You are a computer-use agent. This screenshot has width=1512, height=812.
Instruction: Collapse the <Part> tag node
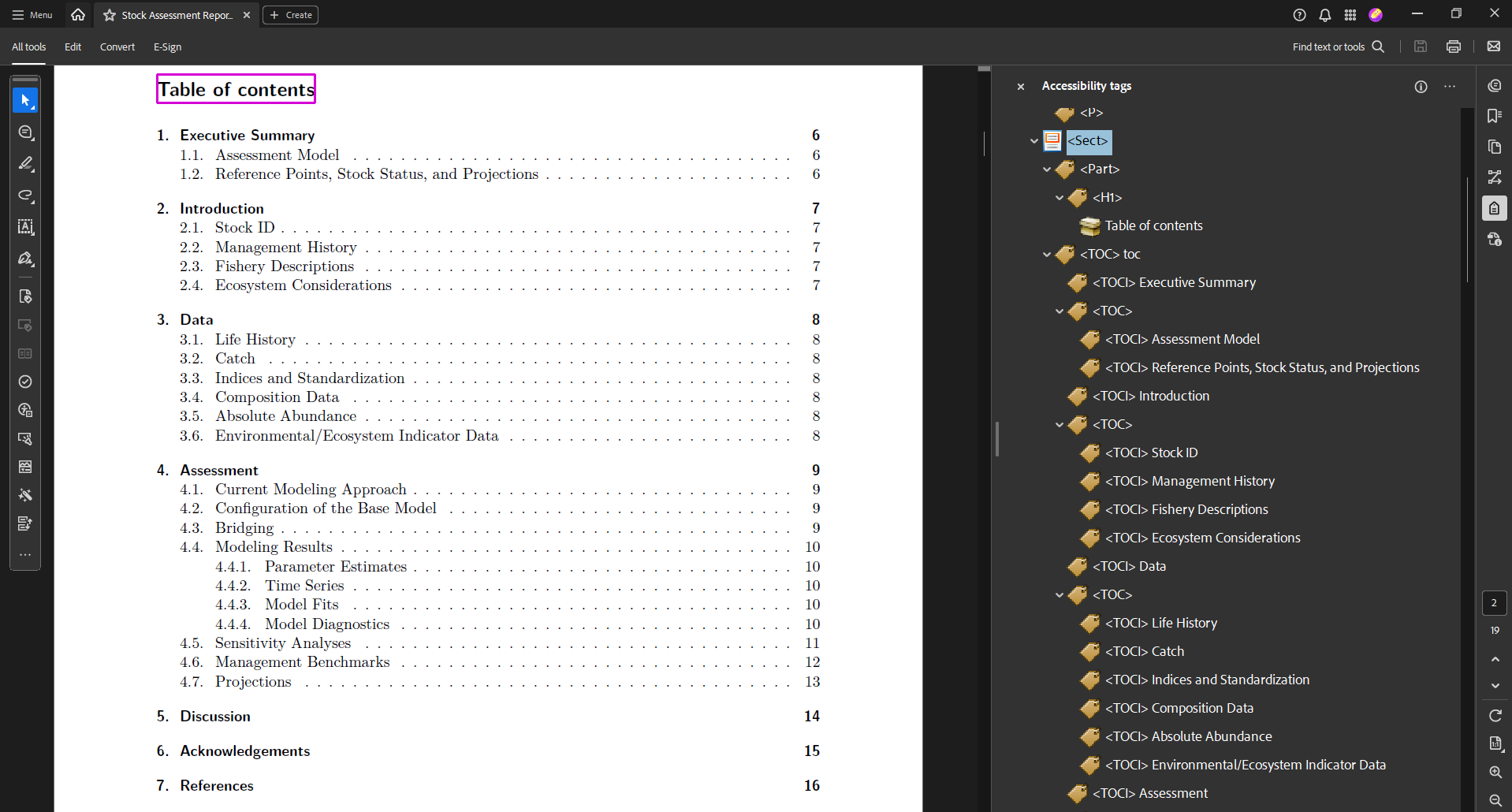pos(1046,169)
